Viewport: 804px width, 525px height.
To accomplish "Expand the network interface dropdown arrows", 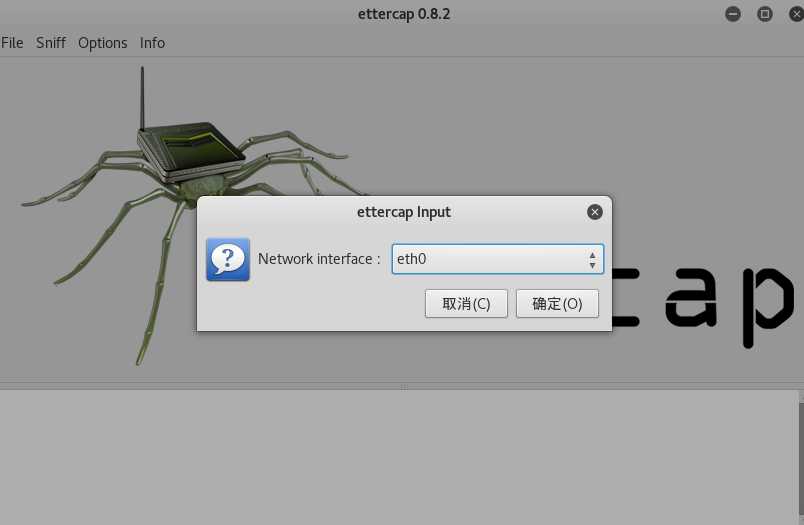I will [593, 259].
